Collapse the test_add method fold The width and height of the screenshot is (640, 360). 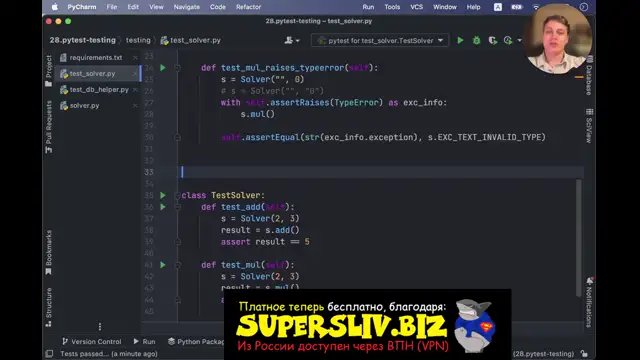[178, 207]
